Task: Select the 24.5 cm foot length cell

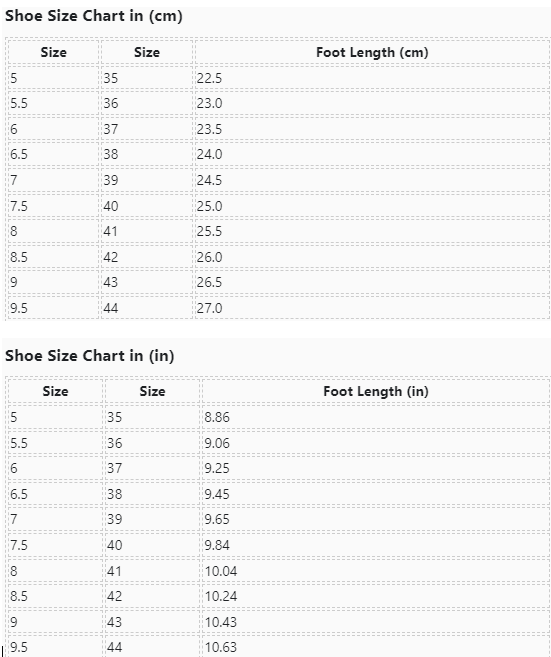Action: click(372, 180)
